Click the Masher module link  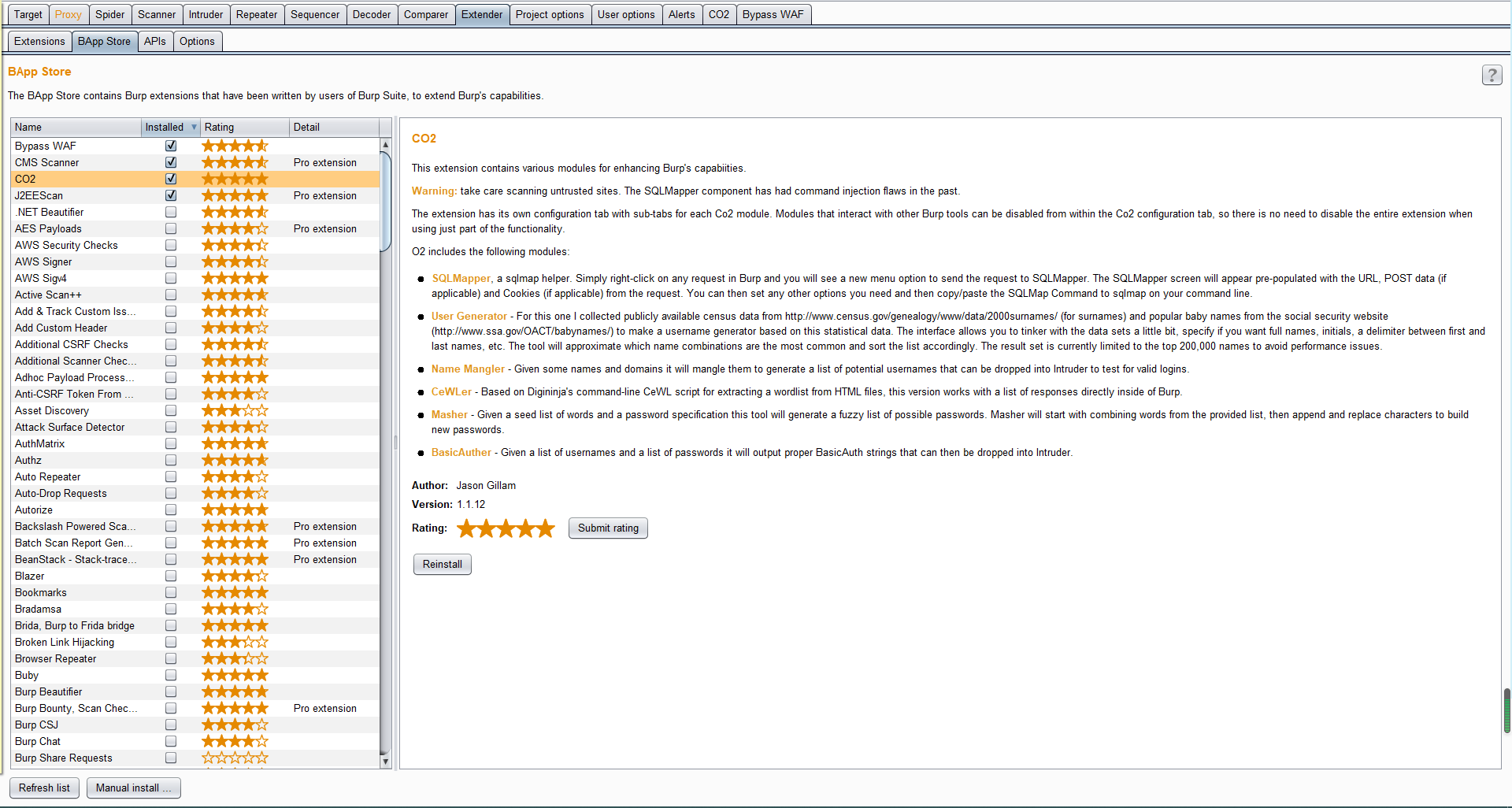point(450,414)
